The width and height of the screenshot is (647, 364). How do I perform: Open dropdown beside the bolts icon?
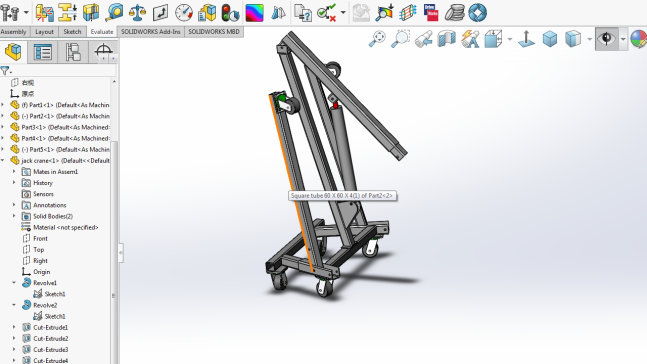tap(26, 12)
